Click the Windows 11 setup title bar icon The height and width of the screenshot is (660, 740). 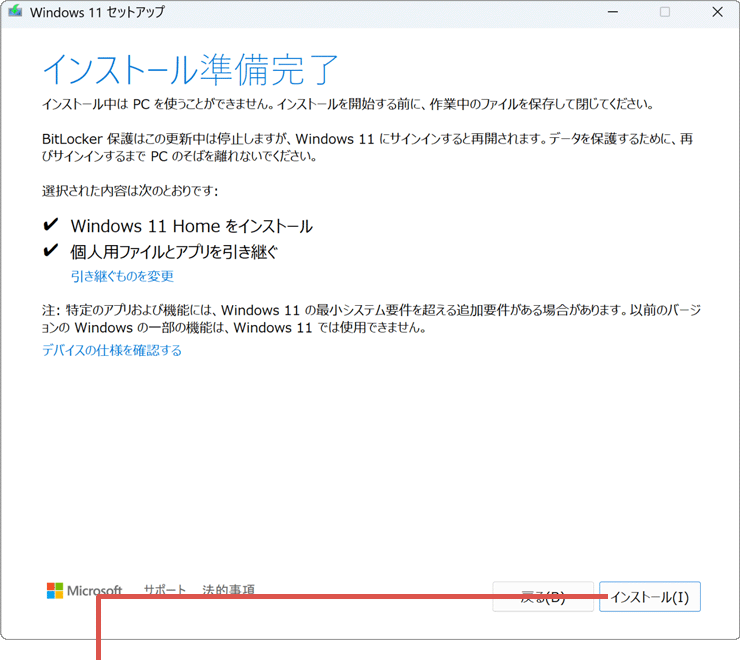15,11
